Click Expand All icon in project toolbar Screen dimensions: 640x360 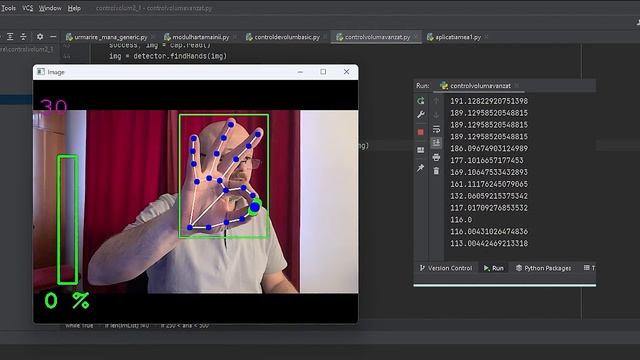coord(10,37)
